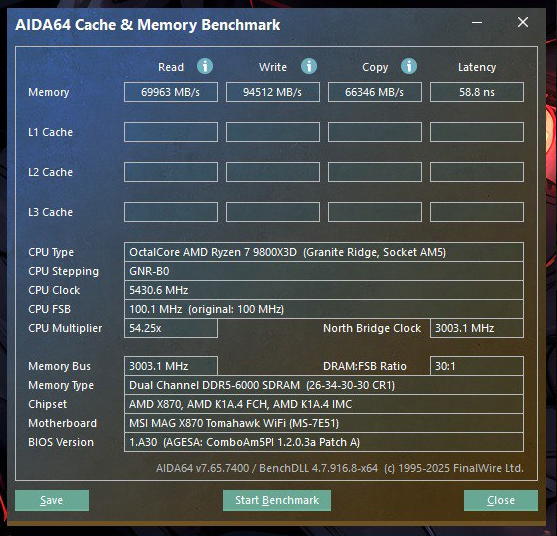Click the Chipset label

(x=47, y=405)
